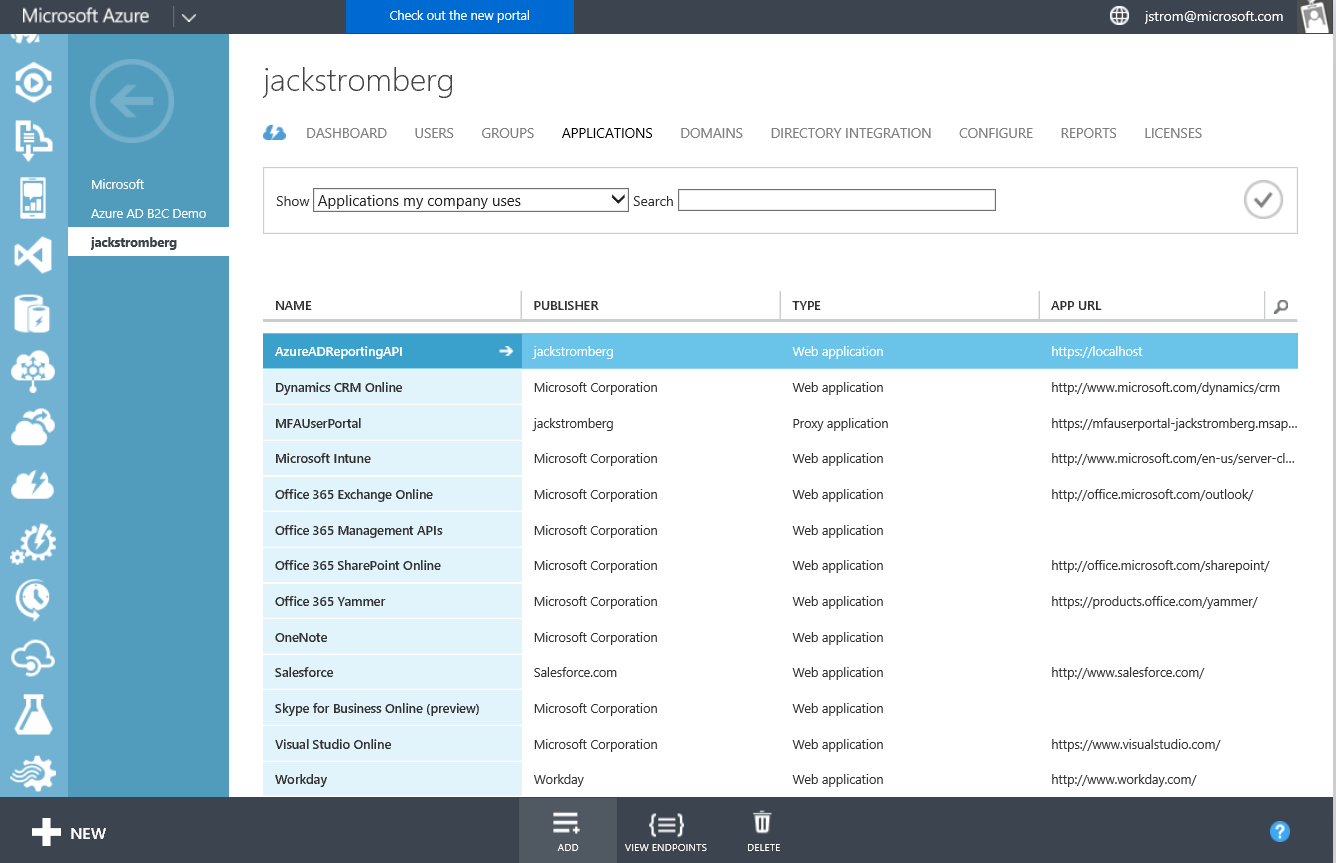
Task: Open the cloud link sidebar icon
Action: coord(33,658)
